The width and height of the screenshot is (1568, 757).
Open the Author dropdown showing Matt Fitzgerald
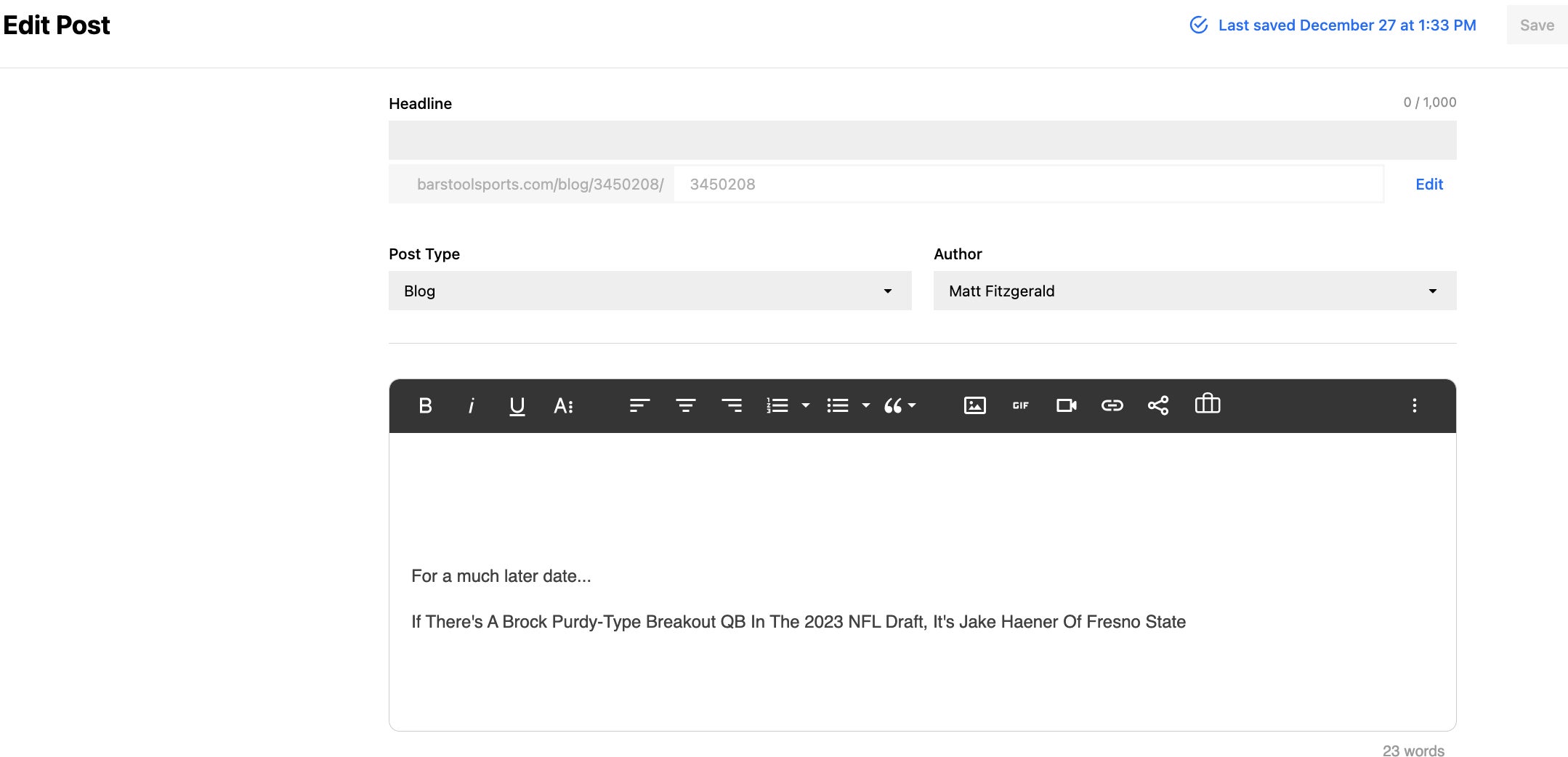1195,291
